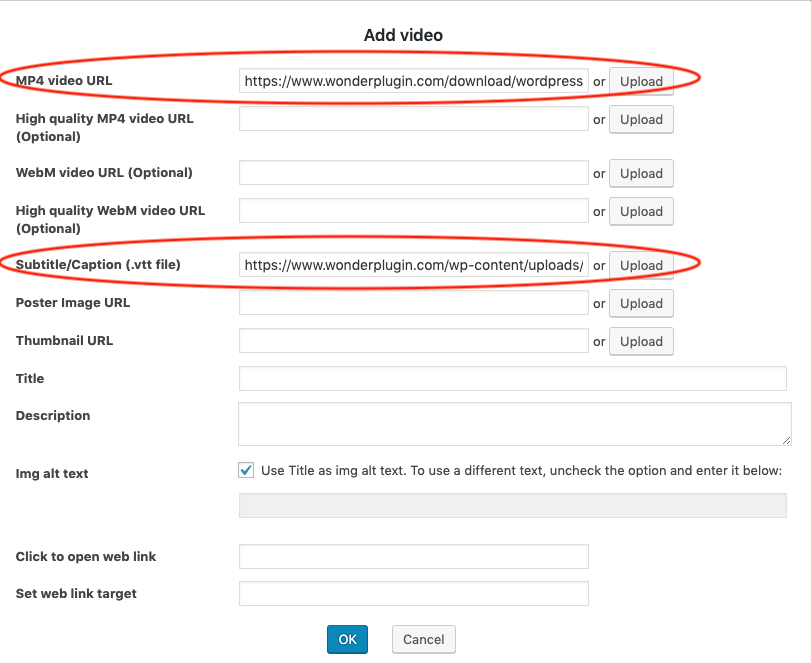This screenshot has height=663, width=811.
Task: Click the High quality MP4 URL input
Action: [x=413, y=119]
